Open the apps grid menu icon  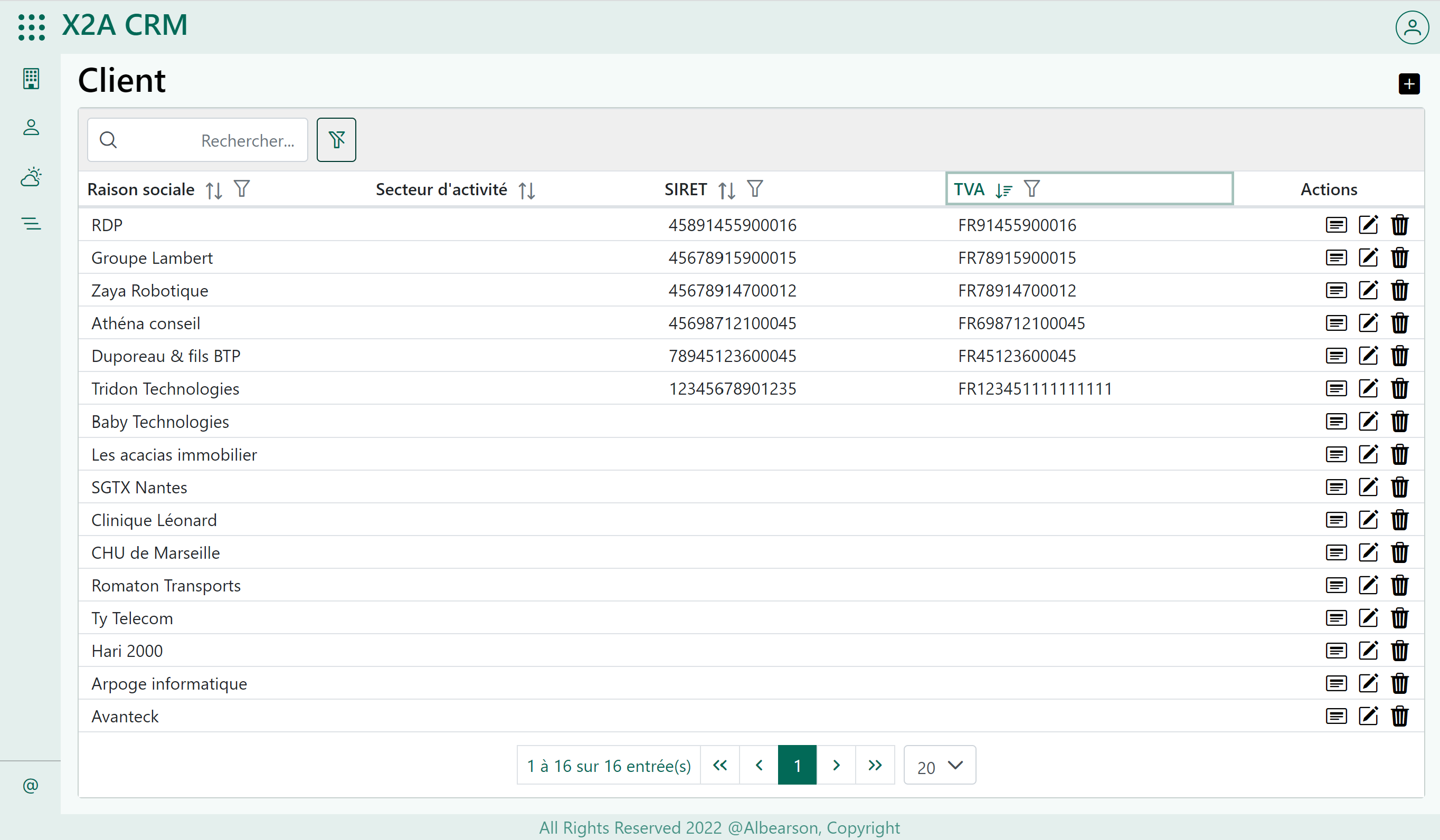(32, 26)
